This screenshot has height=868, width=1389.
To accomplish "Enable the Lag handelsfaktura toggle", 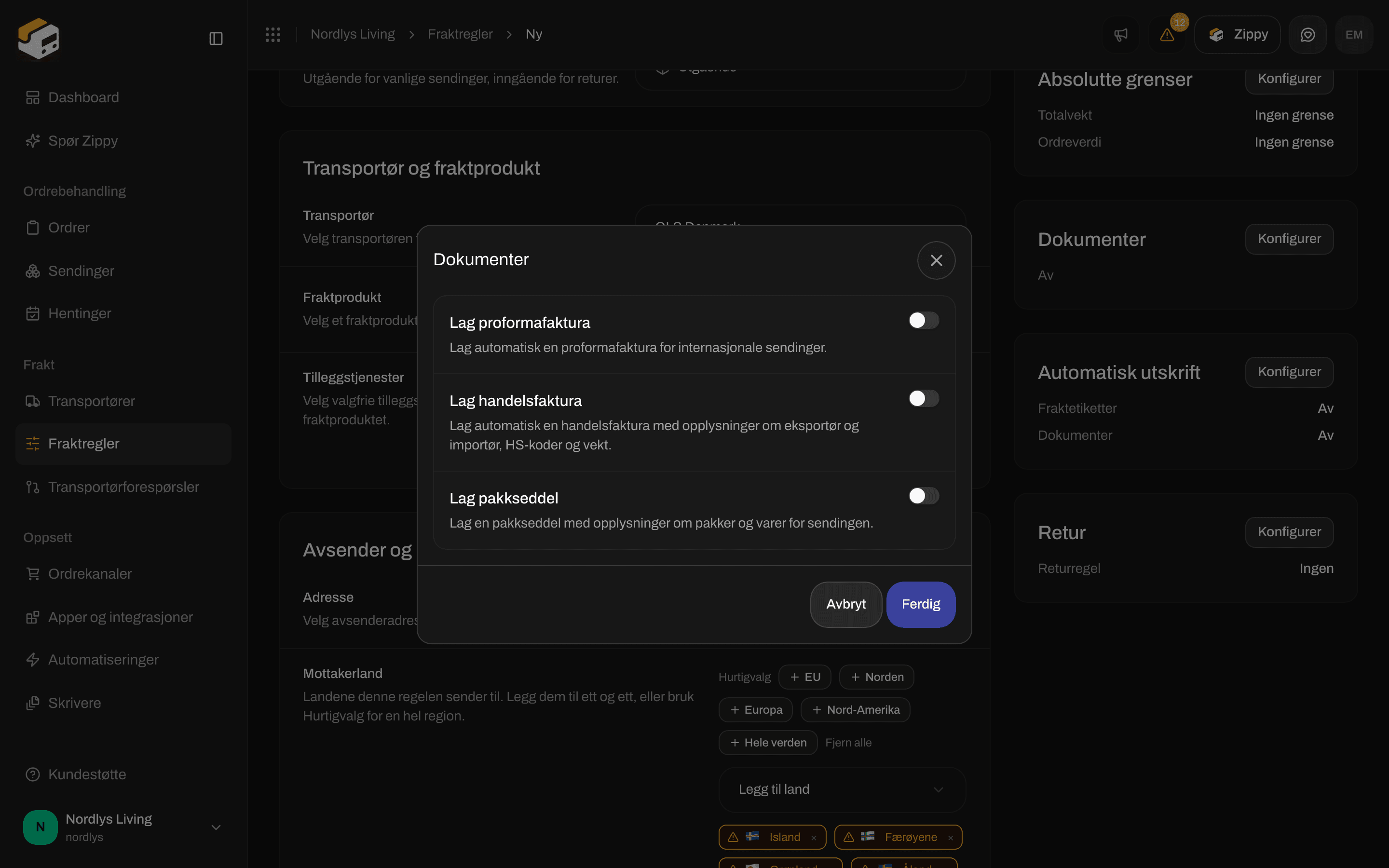I will [924, 398].
